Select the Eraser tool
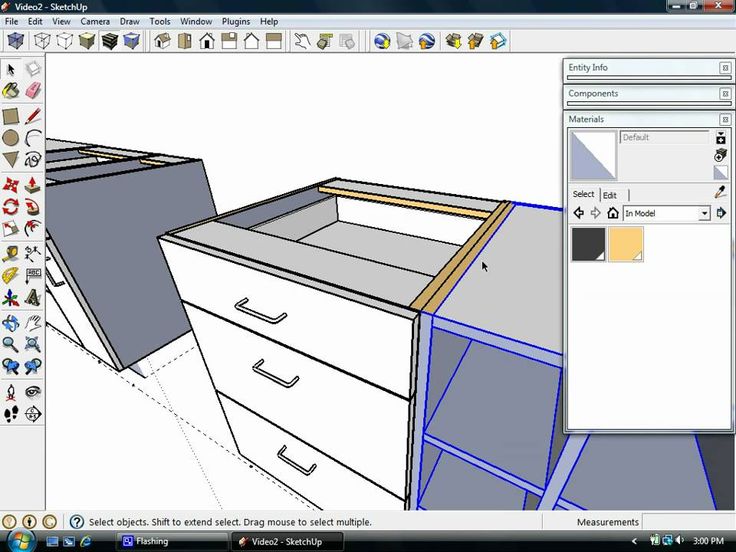Viewport: 736px width, 552px height. [x=33, y=91]
